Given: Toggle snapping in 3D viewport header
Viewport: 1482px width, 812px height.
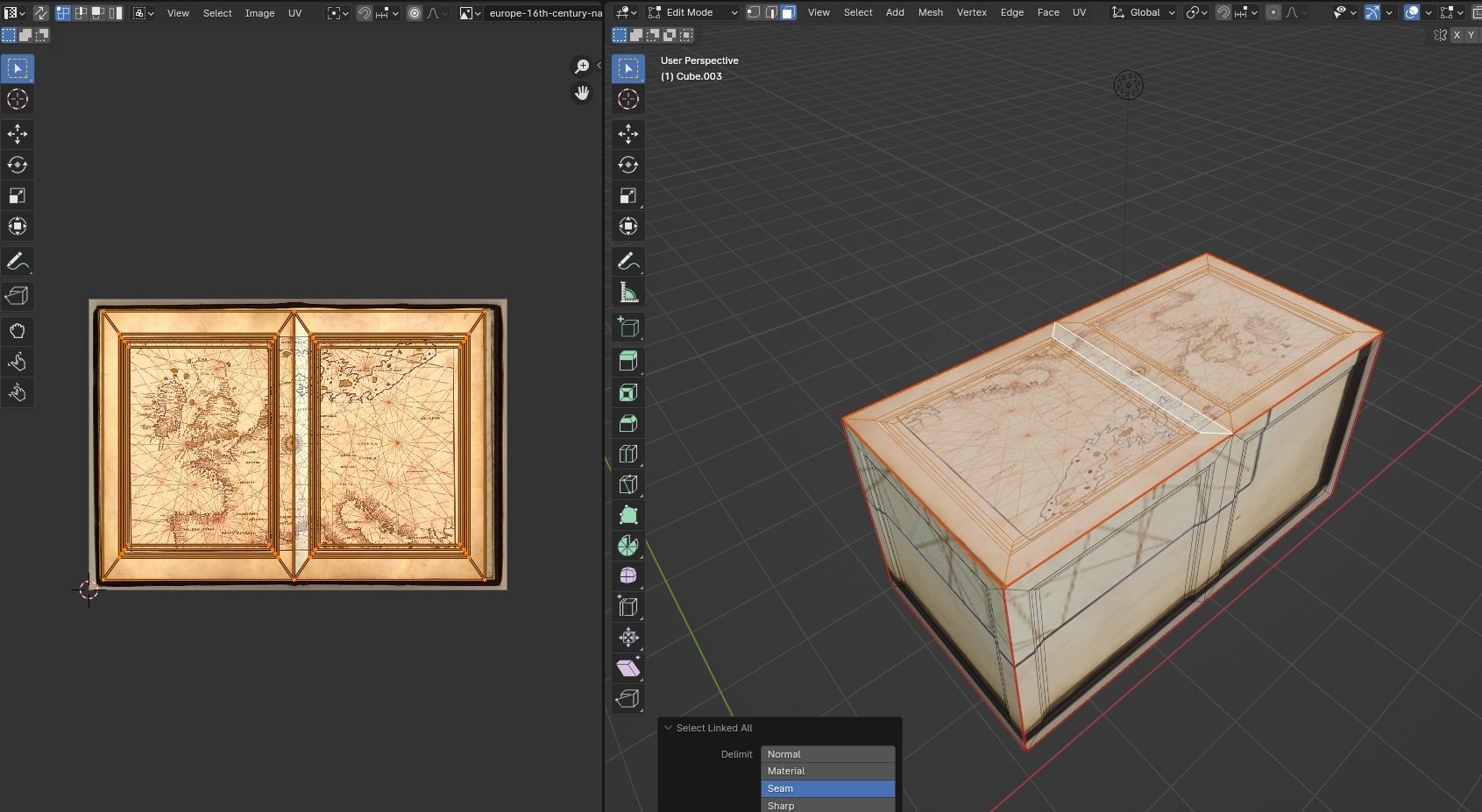Looking at the screenshot, I should click(x=1223, y=12).
